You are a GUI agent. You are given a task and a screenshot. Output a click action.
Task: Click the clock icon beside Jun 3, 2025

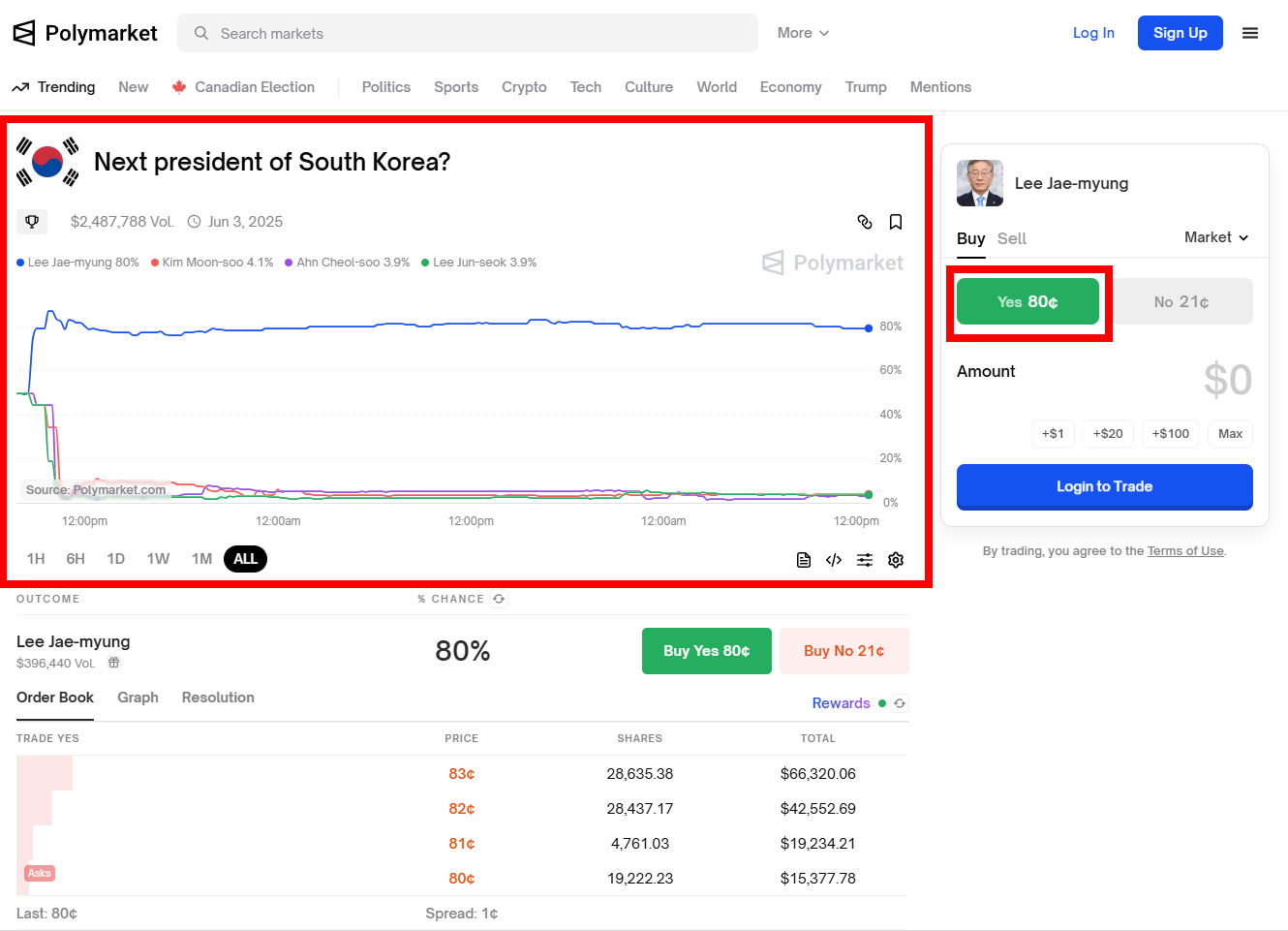click(194, 222)
